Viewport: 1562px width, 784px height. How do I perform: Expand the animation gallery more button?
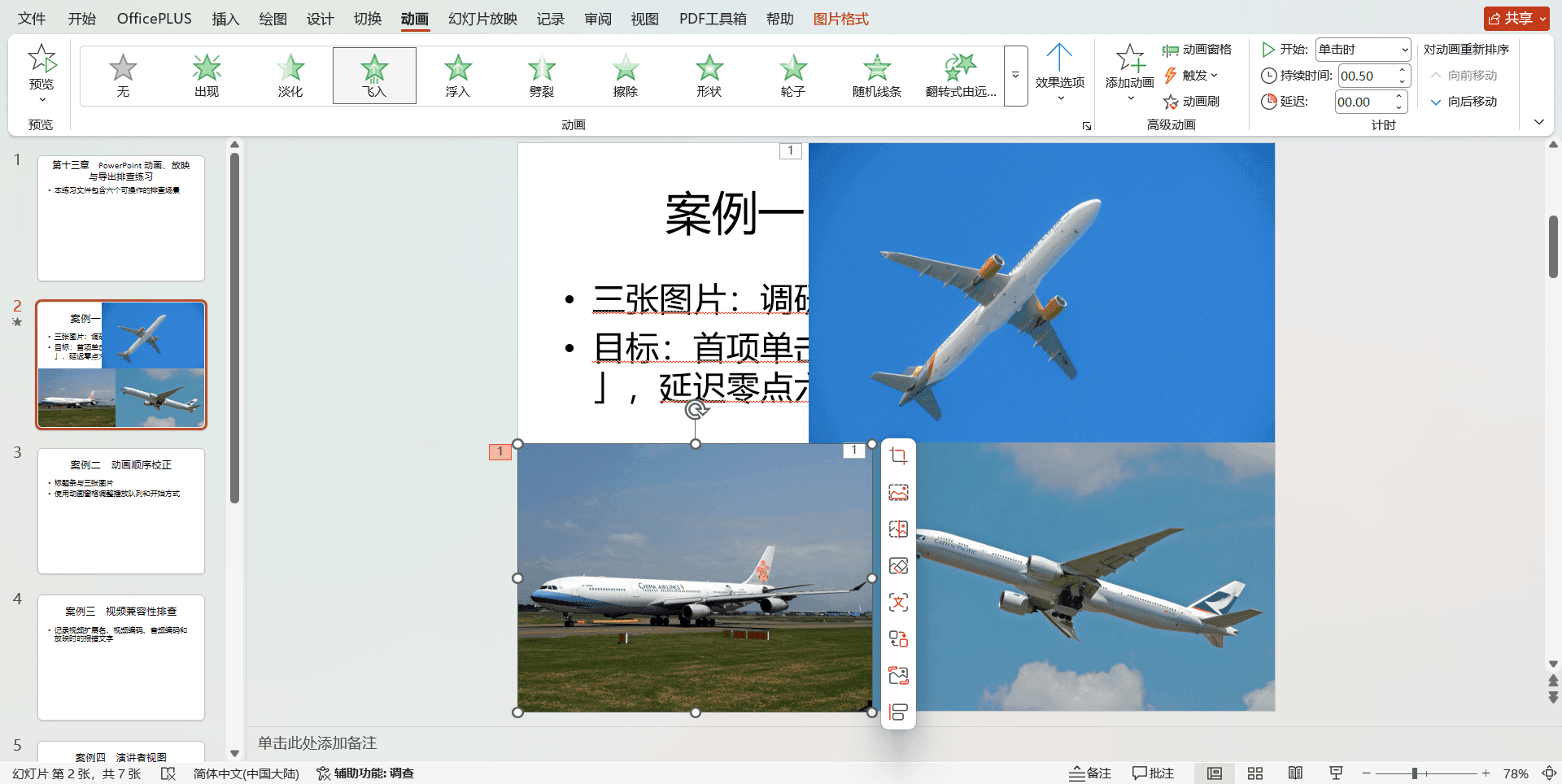(x=1015, y=76)
